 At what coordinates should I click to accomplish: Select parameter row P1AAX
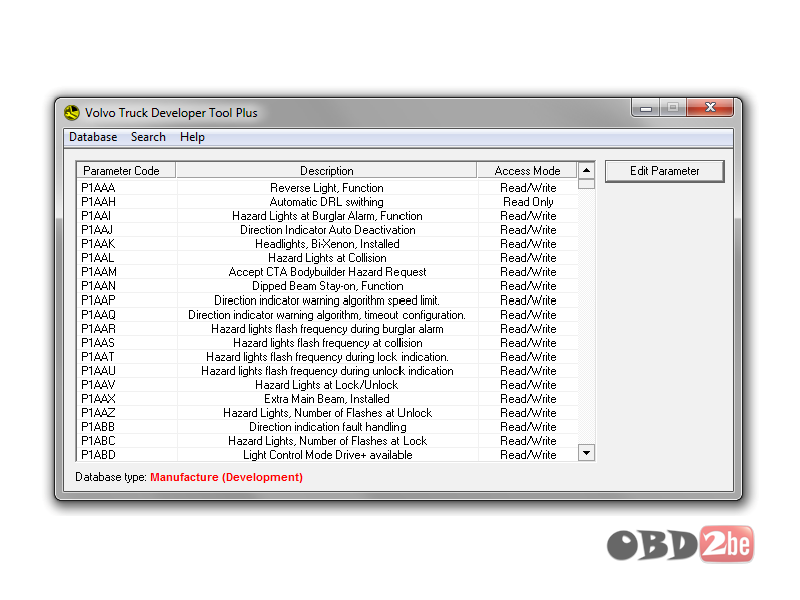click(327, 399)
